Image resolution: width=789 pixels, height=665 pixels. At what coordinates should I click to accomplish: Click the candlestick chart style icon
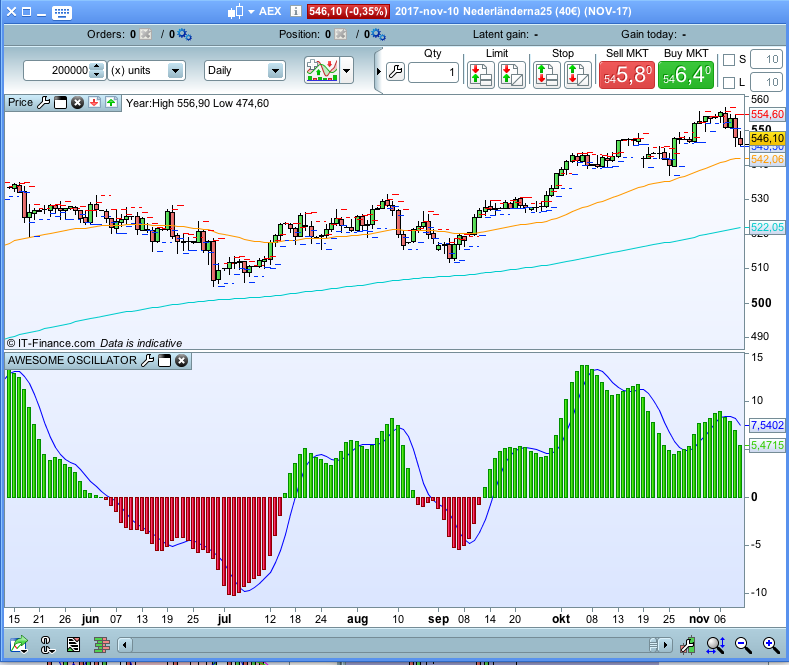[x=235, y=12]
